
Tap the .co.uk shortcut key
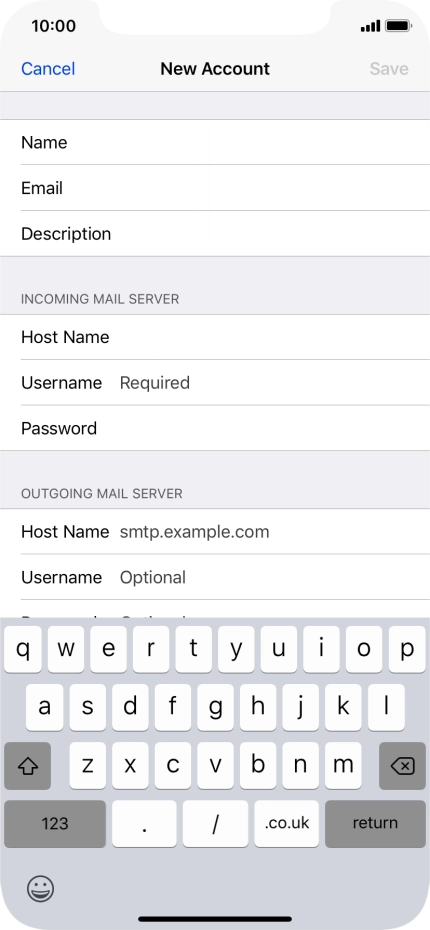[x=286, y=823]
